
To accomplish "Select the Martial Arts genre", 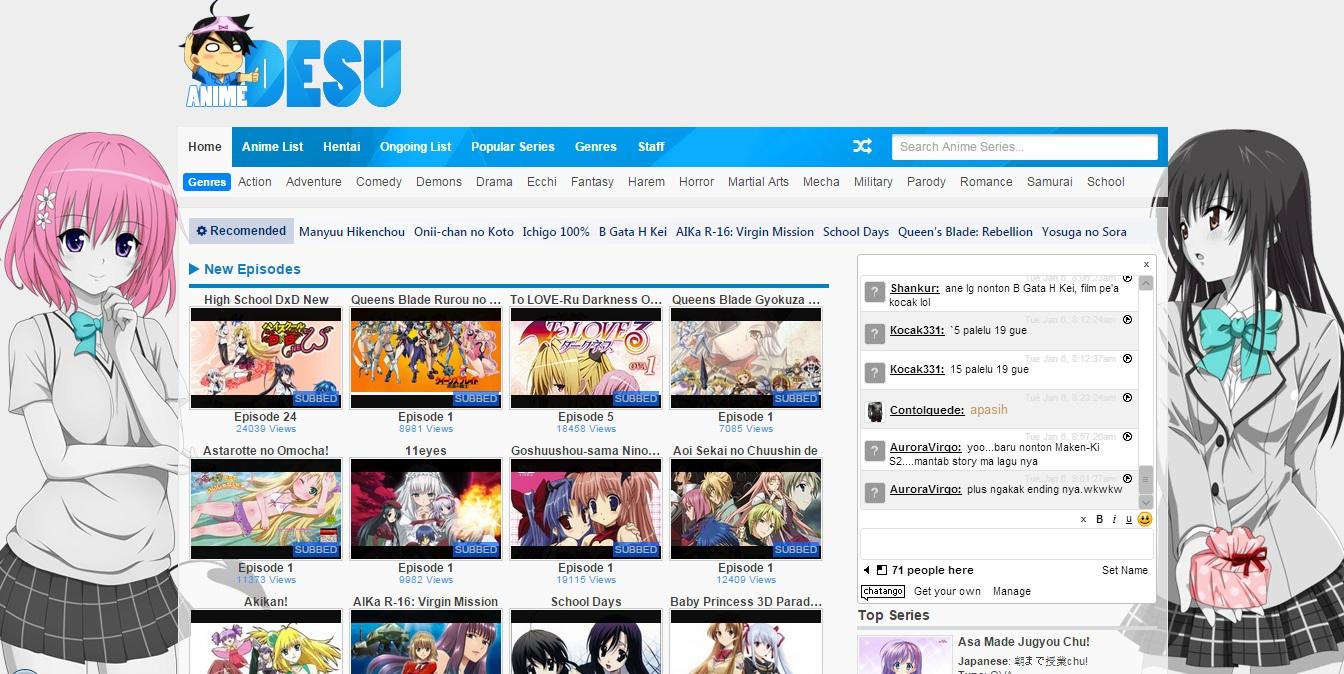I will [x=758, y=182].
